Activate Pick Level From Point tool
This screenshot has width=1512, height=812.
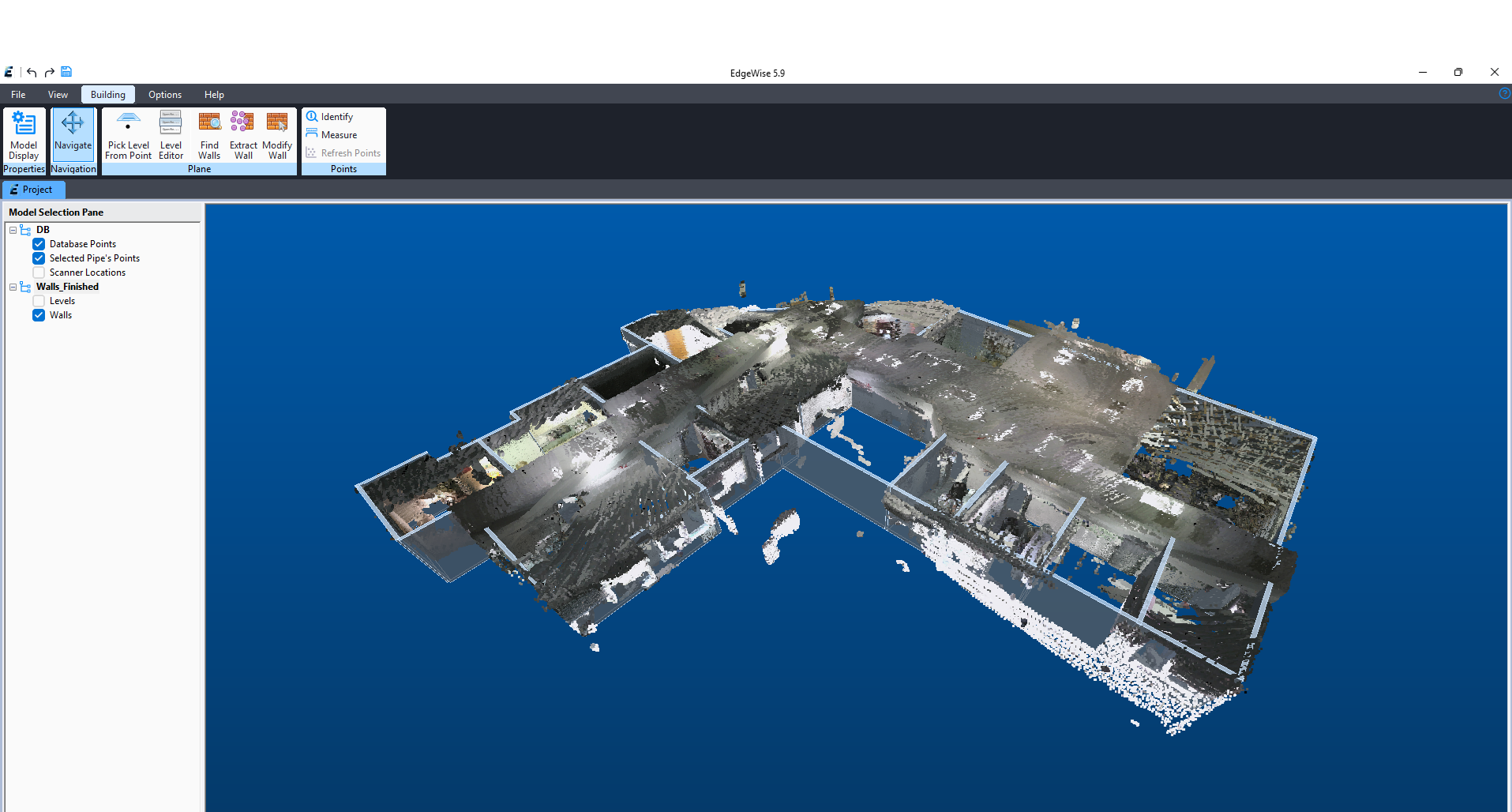[x=128, y=136]
